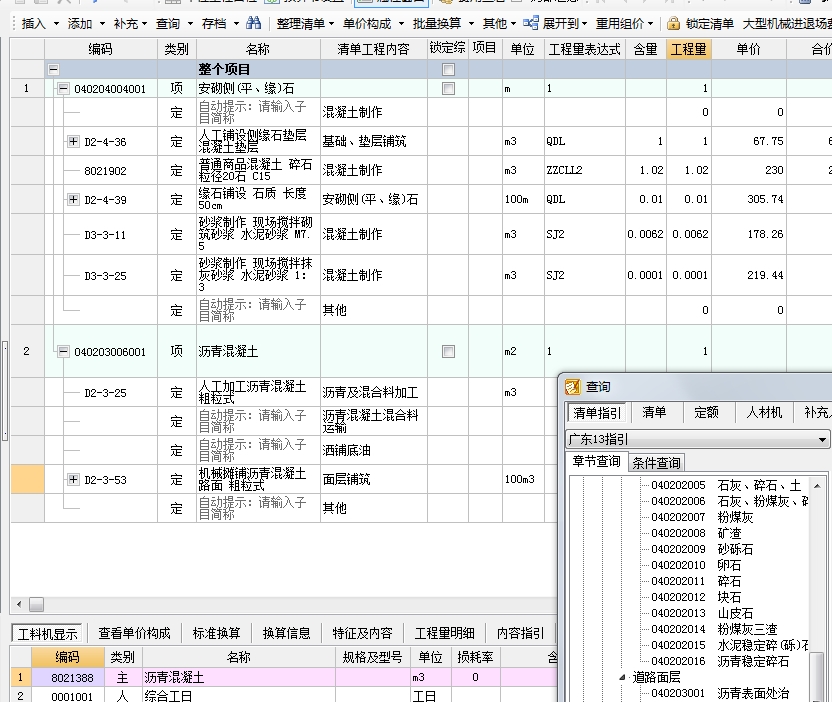Click the horizontal scrollbar thumb

(36, 604)
